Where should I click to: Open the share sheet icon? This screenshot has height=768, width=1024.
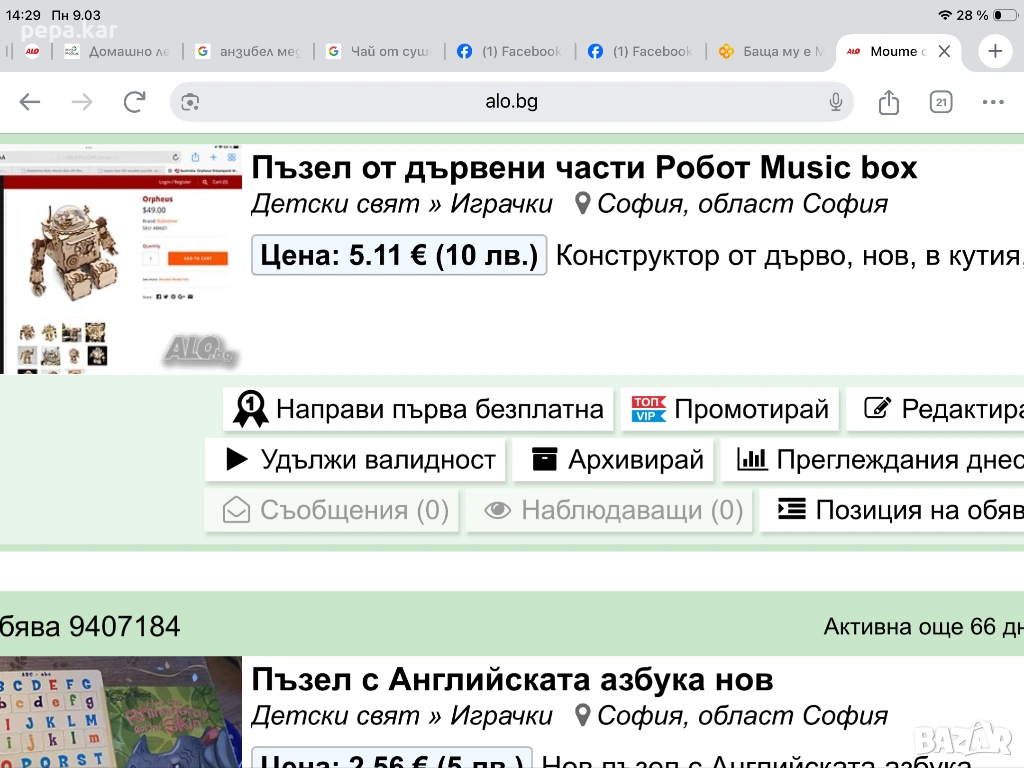889,102
